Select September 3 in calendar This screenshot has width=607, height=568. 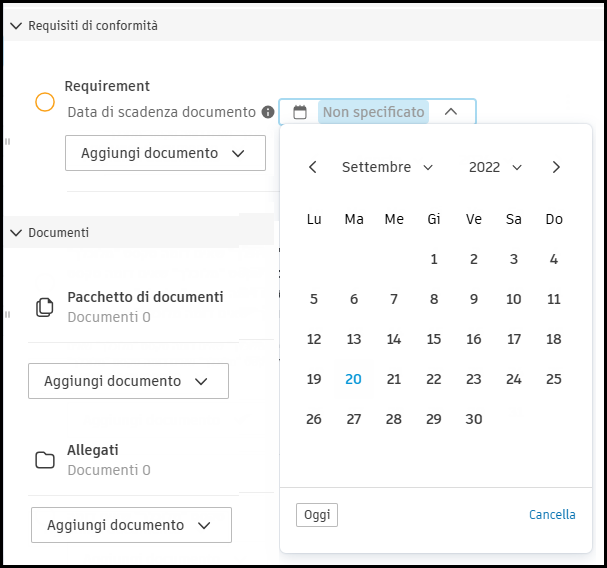(514, 259)
